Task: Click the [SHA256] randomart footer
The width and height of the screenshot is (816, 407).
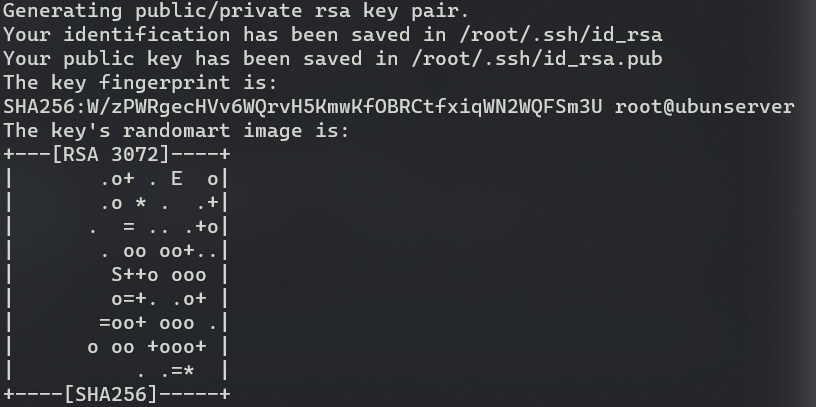Action: [111, 395]
